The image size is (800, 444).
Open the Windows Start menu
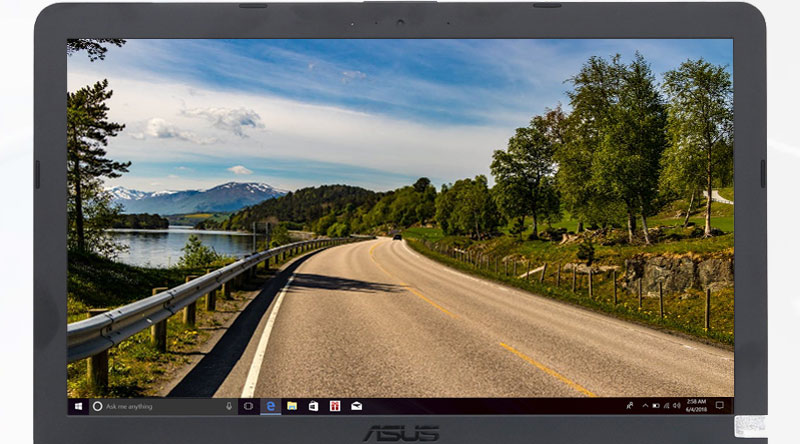pos(78,406)
